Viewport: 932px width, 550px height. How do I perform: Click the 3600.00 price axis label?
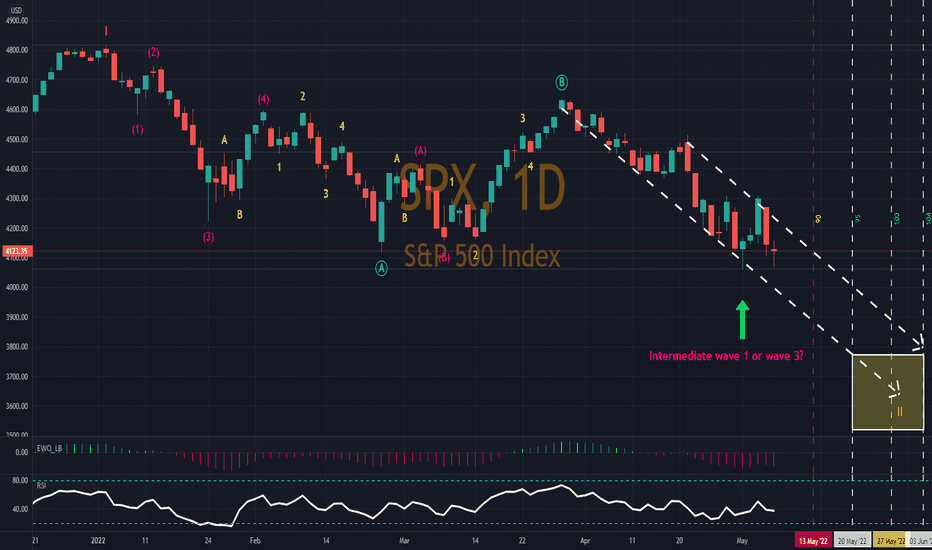tap(17, 406)
